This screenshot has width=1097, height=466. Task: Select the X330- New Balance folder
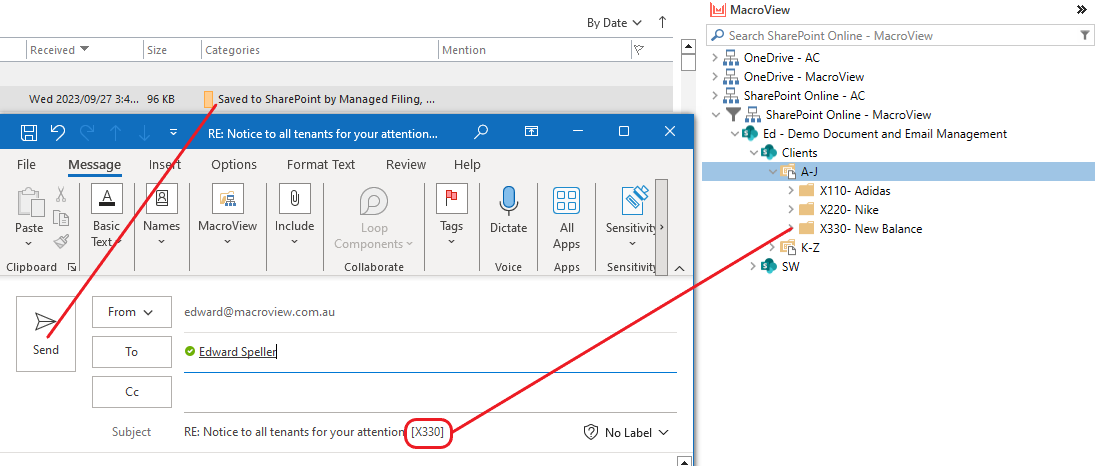point(871,228)
